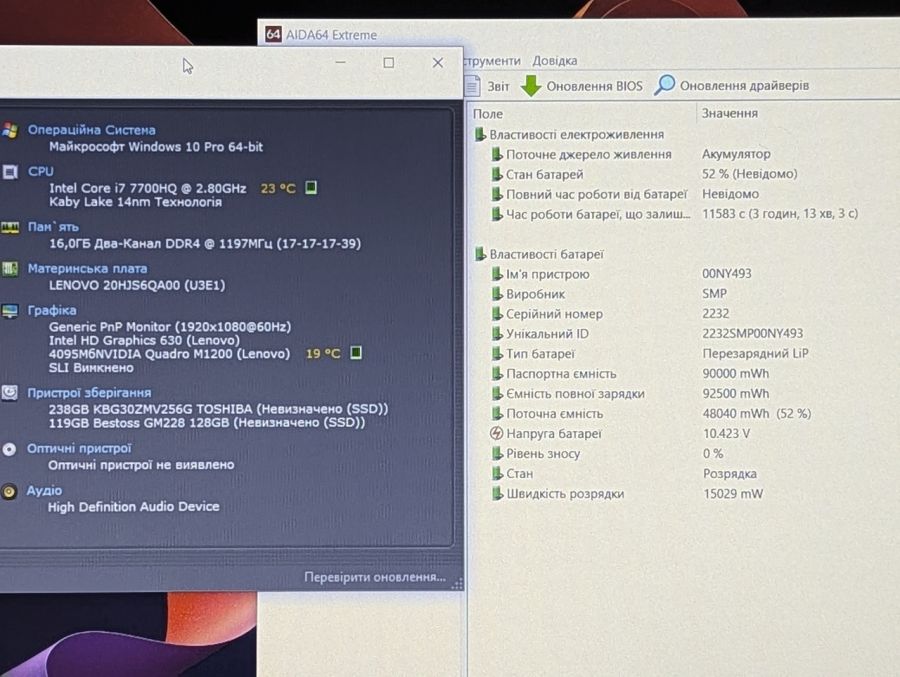Click battery icon beside Серійний номер
The width and height of the screenshot is (900, 677).
point(496,314)
